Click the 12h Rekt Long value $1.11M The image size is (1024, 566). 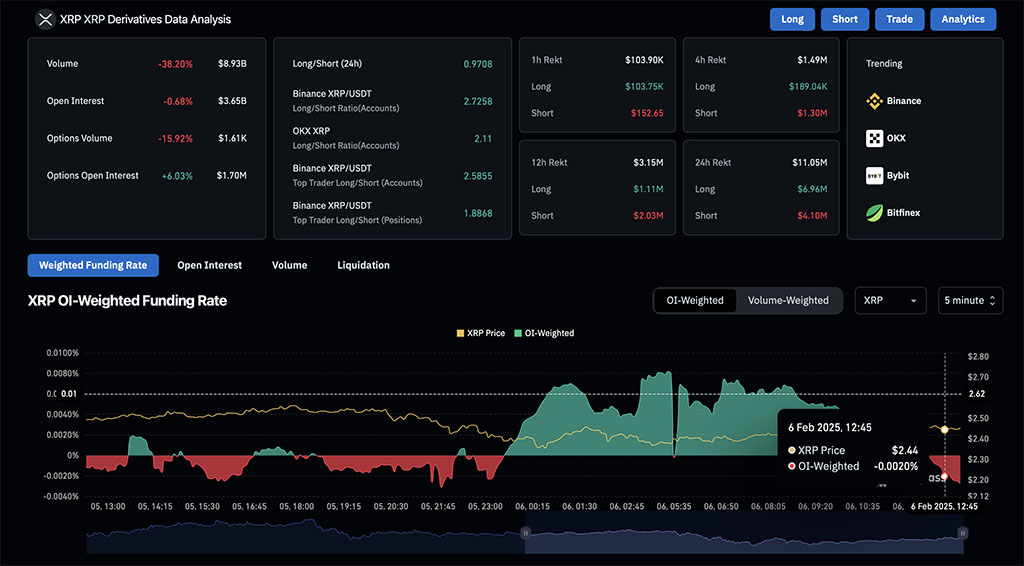coord(648,189)
